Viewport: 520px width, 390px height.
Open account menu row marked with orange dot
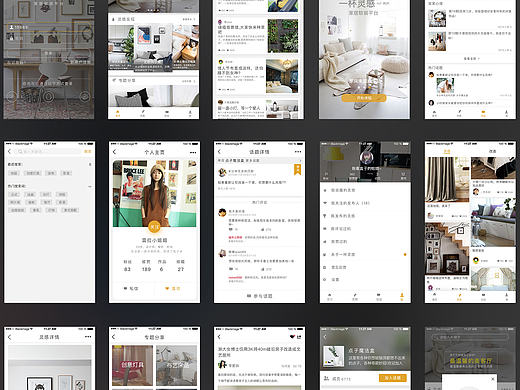(365, 254)
